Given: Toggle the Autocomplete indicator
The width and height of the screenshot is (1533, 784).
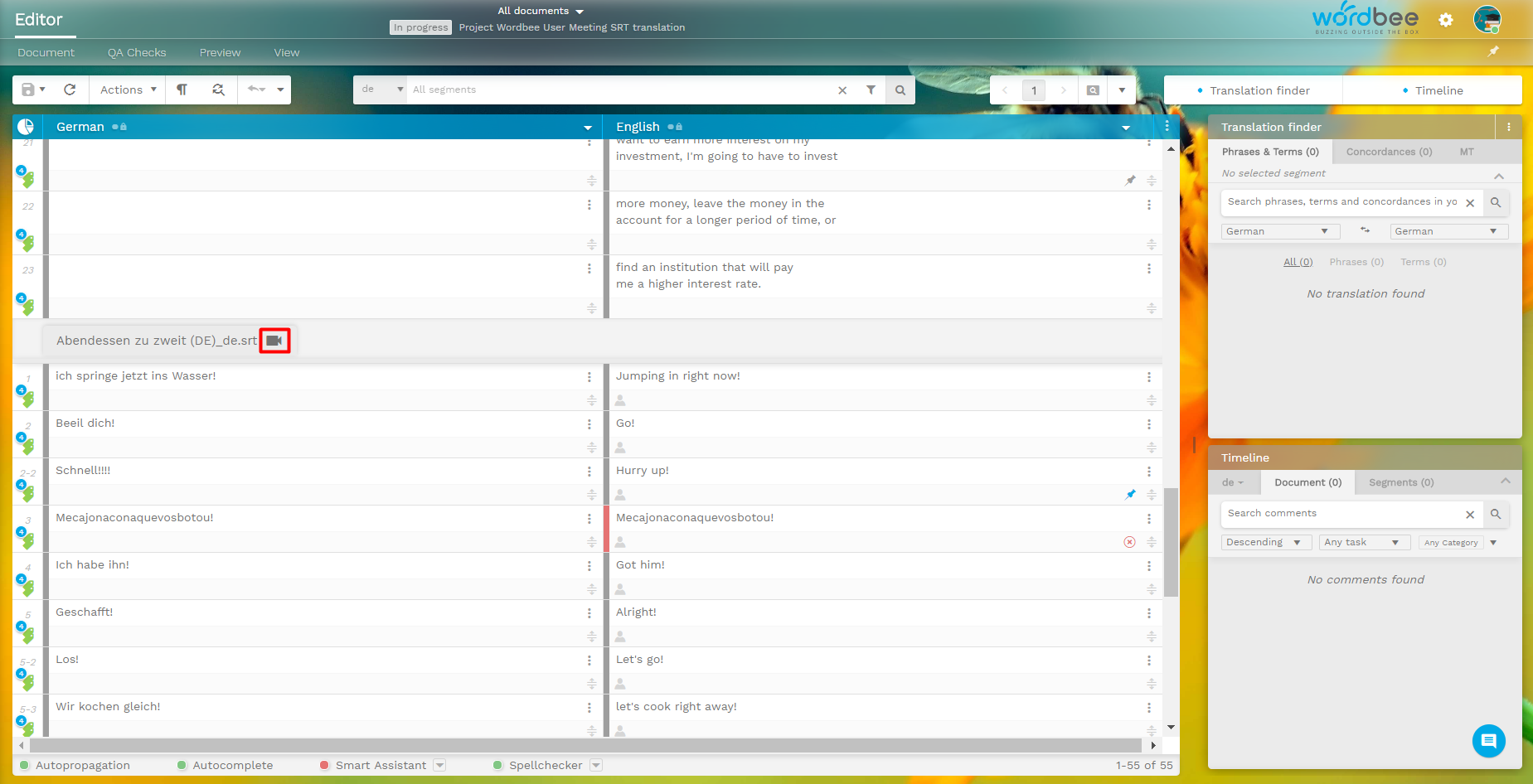Looking at the screenshot, I should [182, 765].
